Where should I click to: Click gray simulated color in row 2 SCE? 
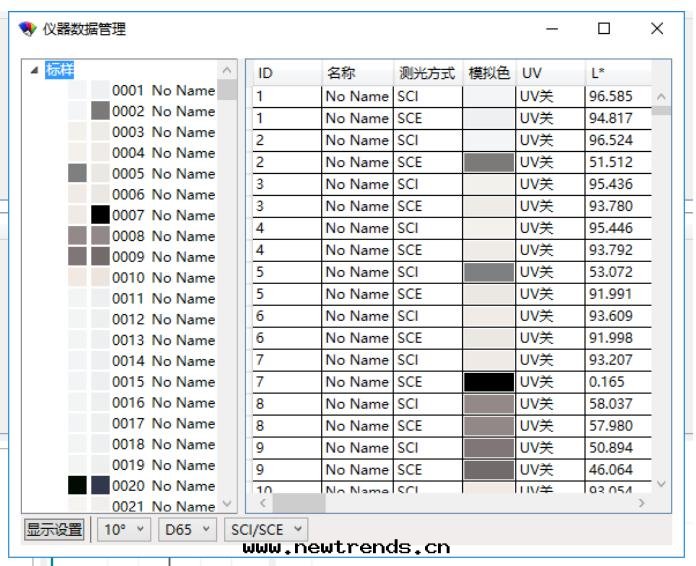[488, 163]
